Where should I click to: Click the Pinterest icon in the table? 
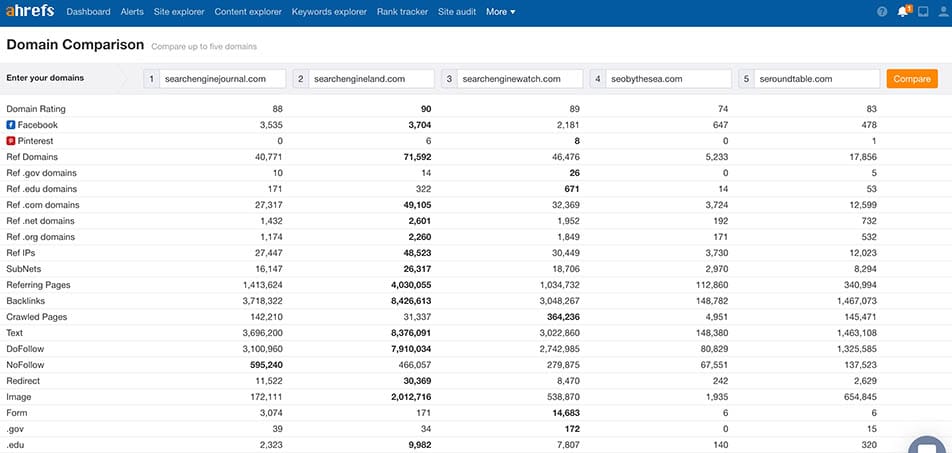pos(11,141)
